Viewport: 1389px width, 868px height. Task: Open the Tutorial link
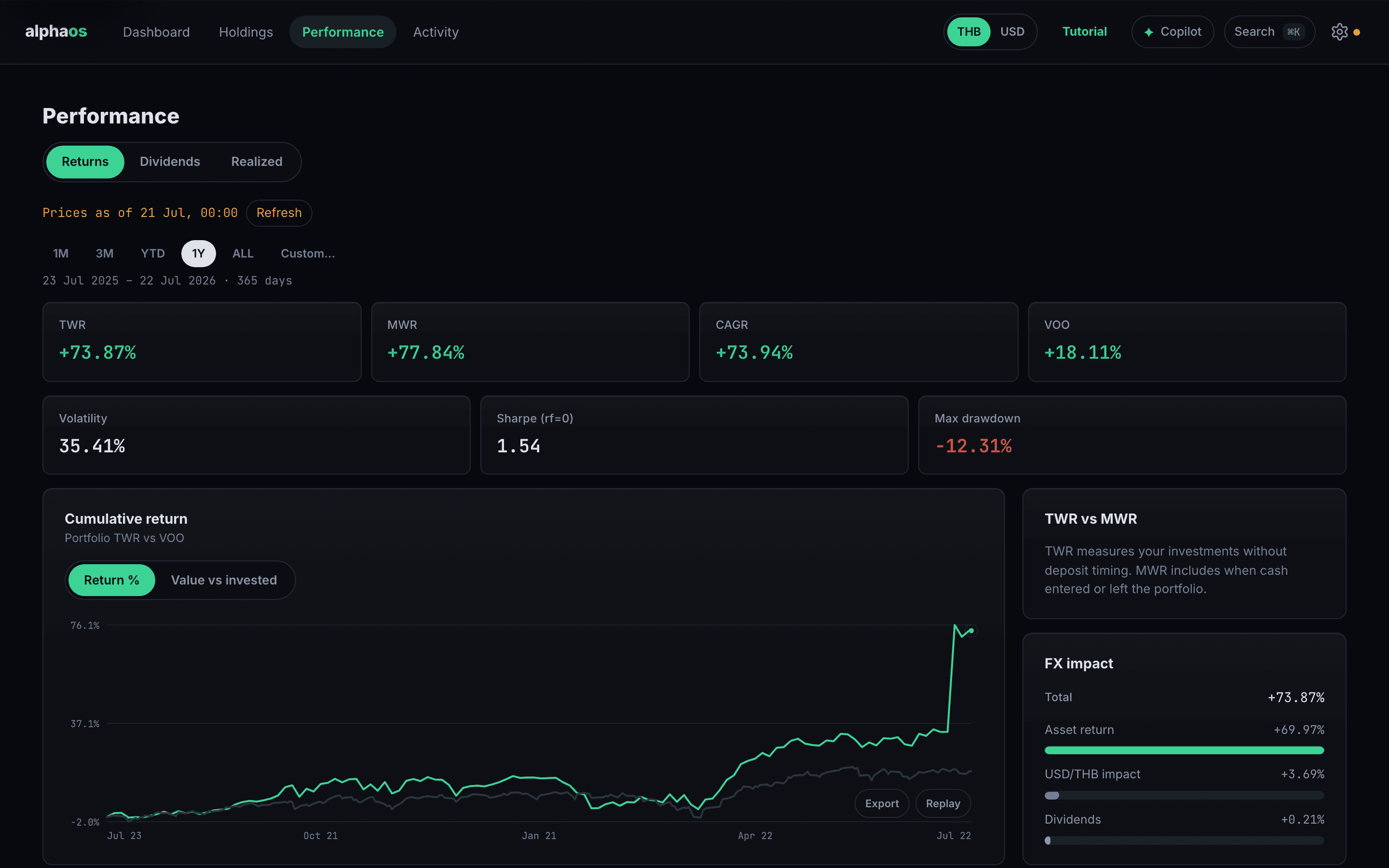[x=1084, y=31]
